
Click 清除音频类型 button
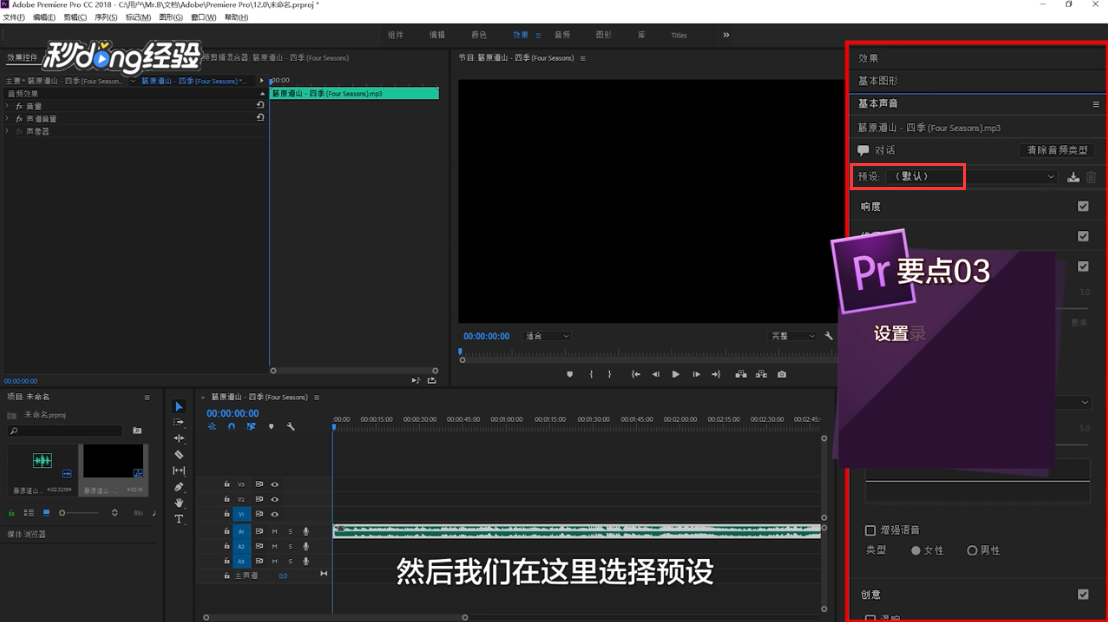coord(1057,151)
